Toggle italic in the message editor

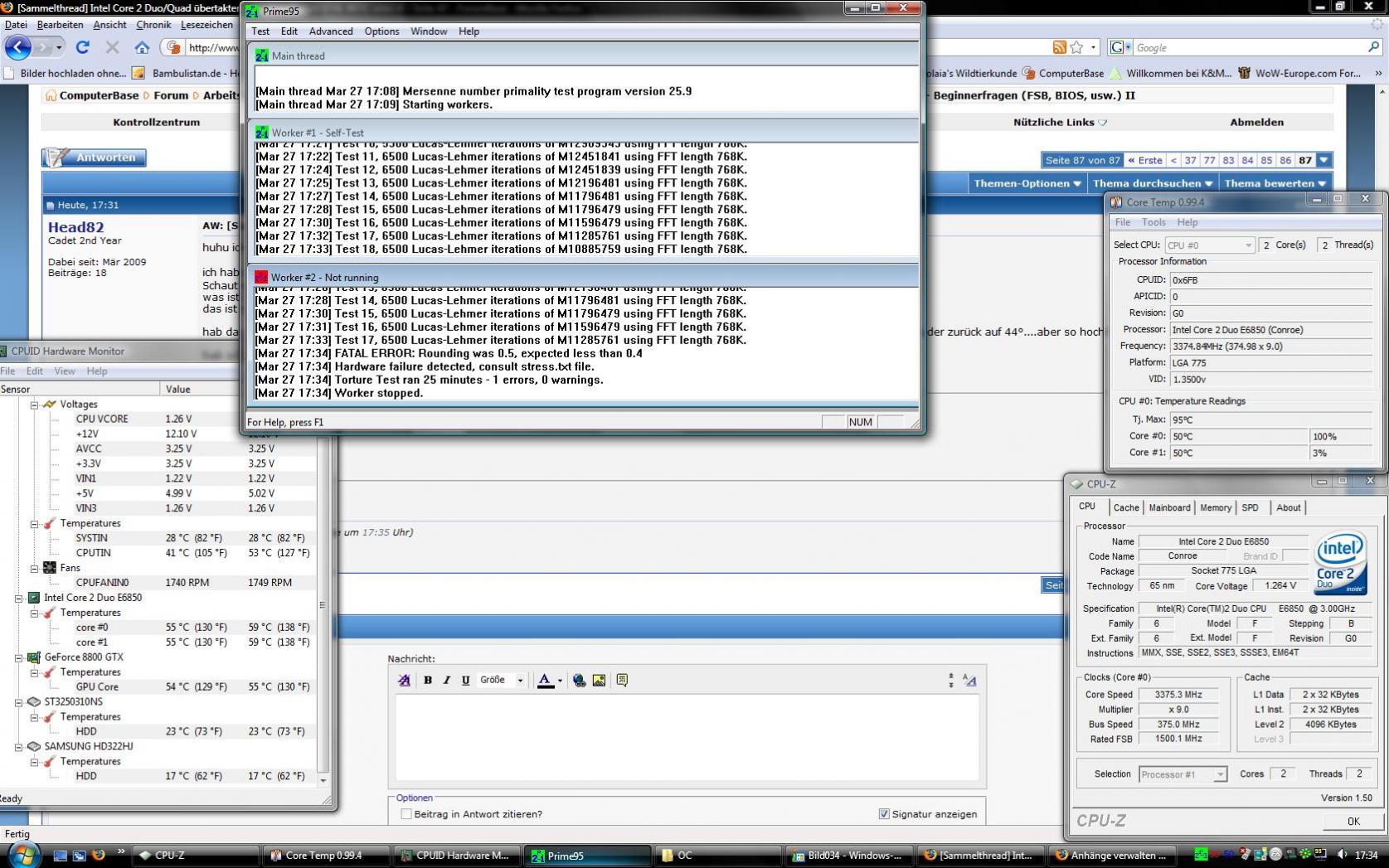pyautogui.click(x=446, y=680)
